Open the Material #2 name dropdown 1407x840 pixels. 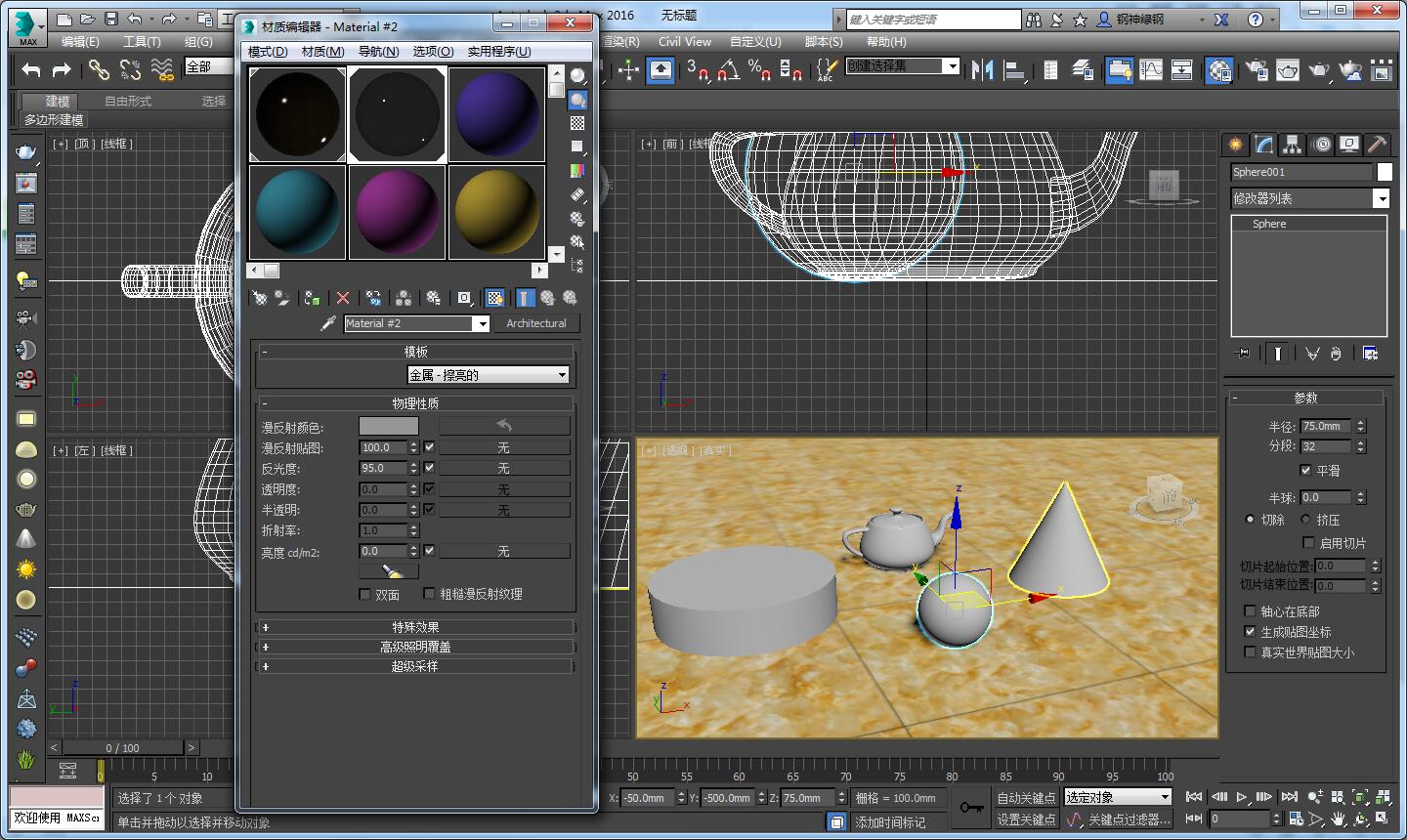pos(483,323)
